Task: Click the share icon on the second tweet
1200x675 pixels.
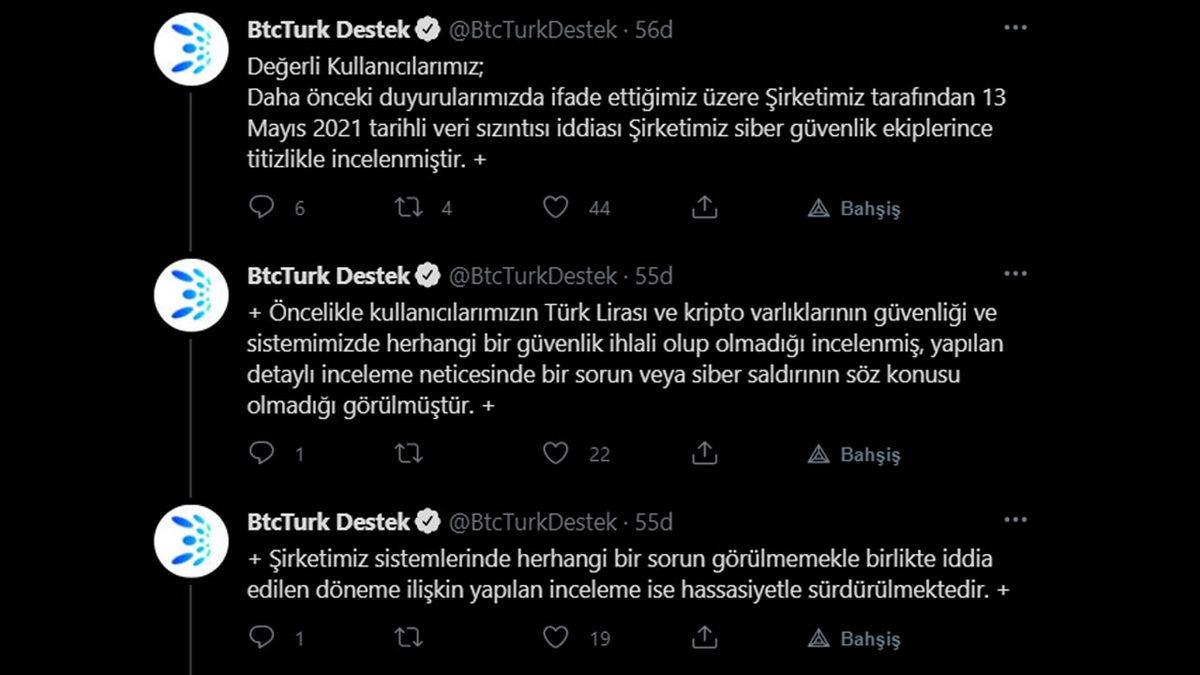Action: (704, 452)
